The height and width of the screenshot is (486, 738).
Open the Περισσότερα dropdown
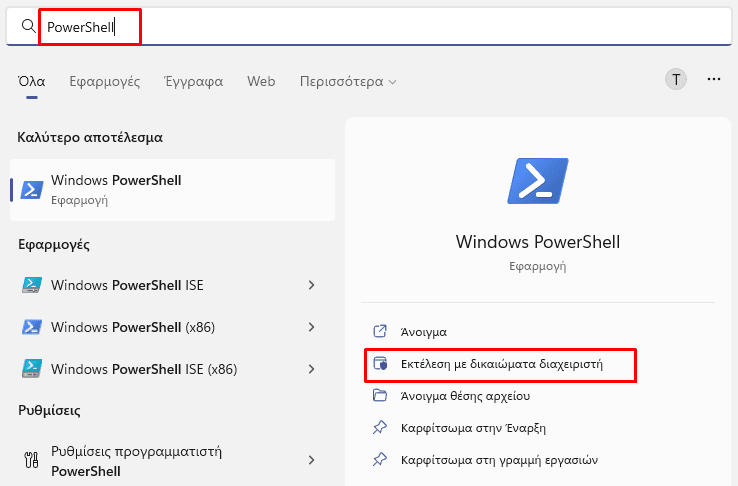coord(348,81)
